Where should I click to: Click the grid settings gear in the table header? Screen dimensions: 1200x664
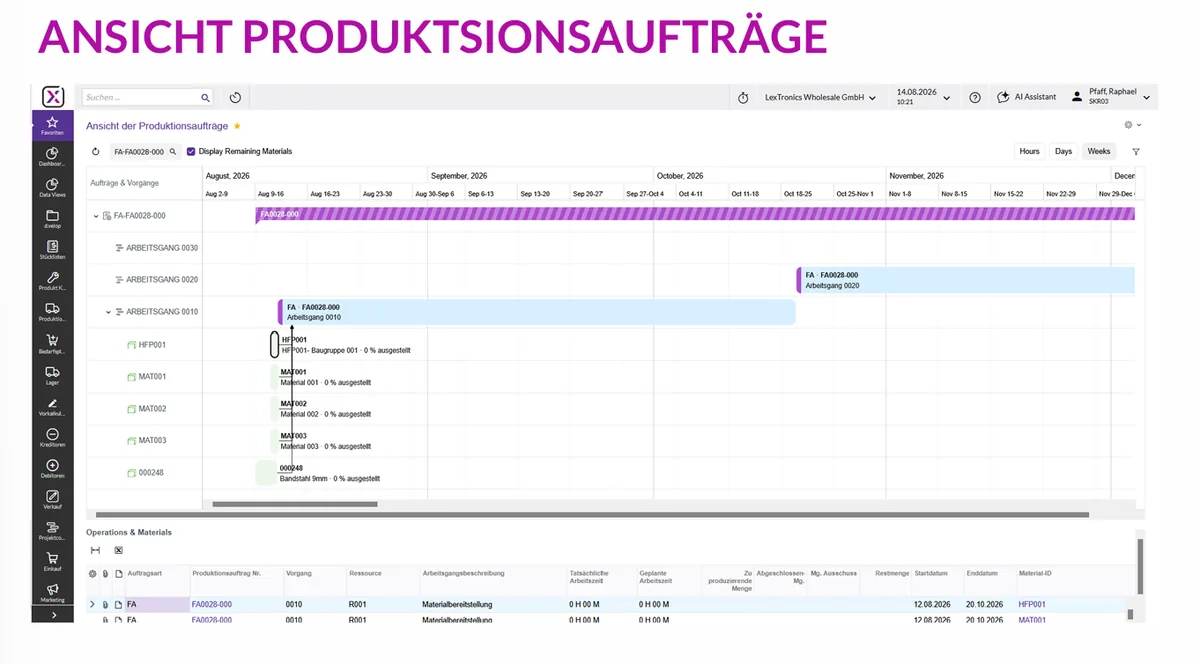click(x=93, y=574)
